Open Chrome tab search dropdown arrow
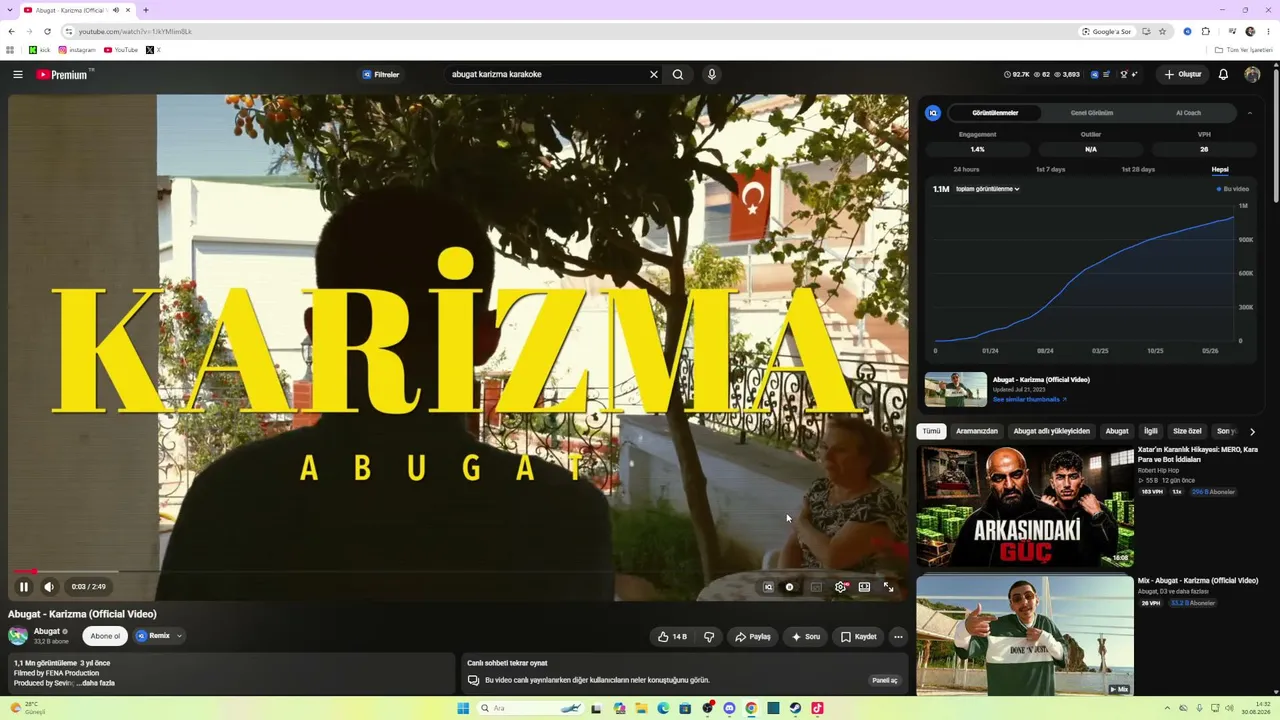1280x720 pixels. (x=10, y=10)
